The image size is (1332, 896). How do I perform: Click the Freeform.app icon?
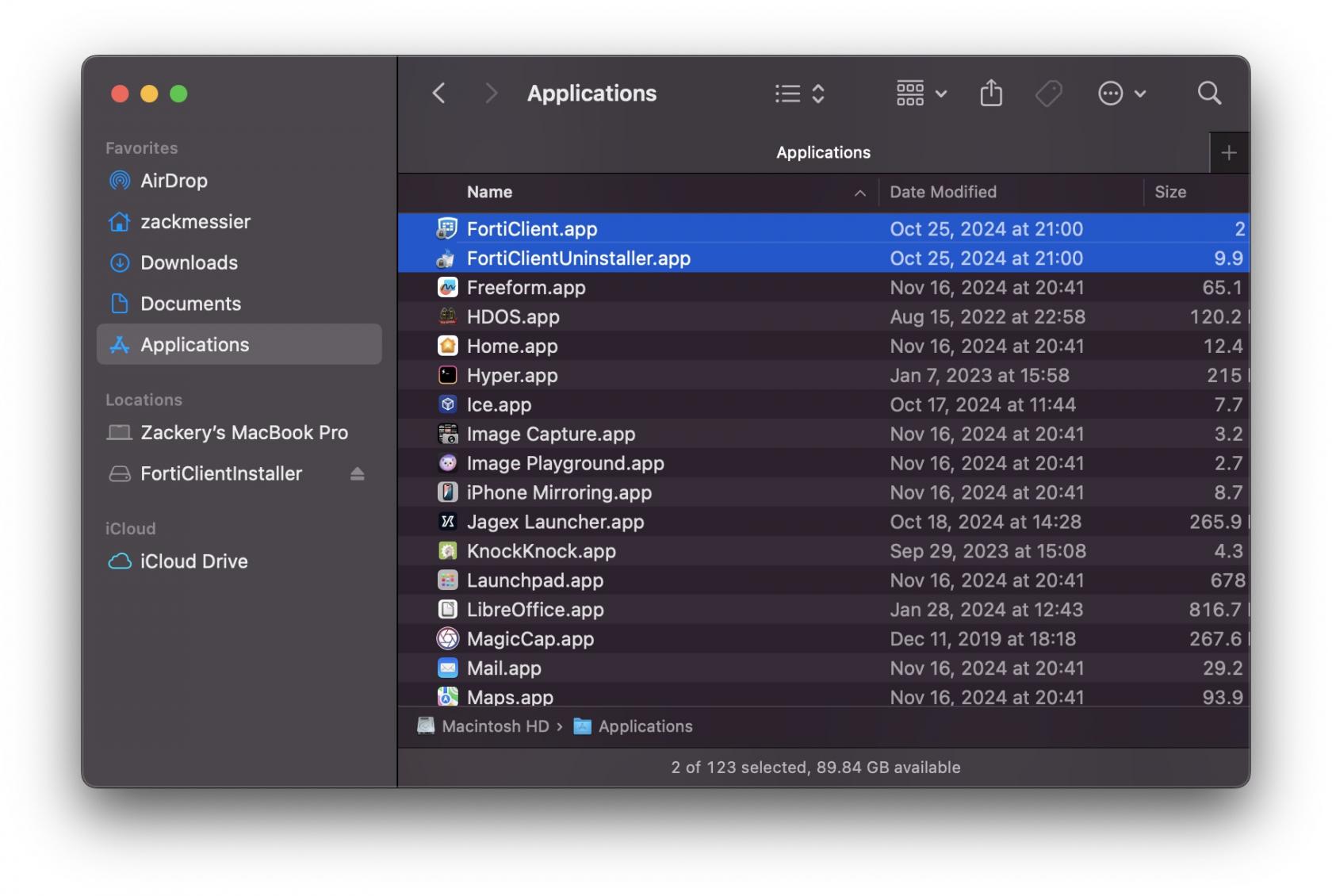447,288
